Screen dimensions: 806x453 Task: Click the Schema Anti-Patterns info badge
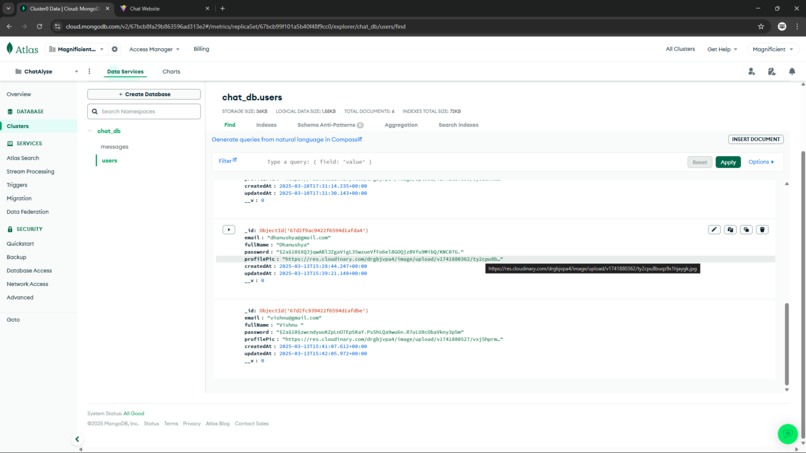360,125
